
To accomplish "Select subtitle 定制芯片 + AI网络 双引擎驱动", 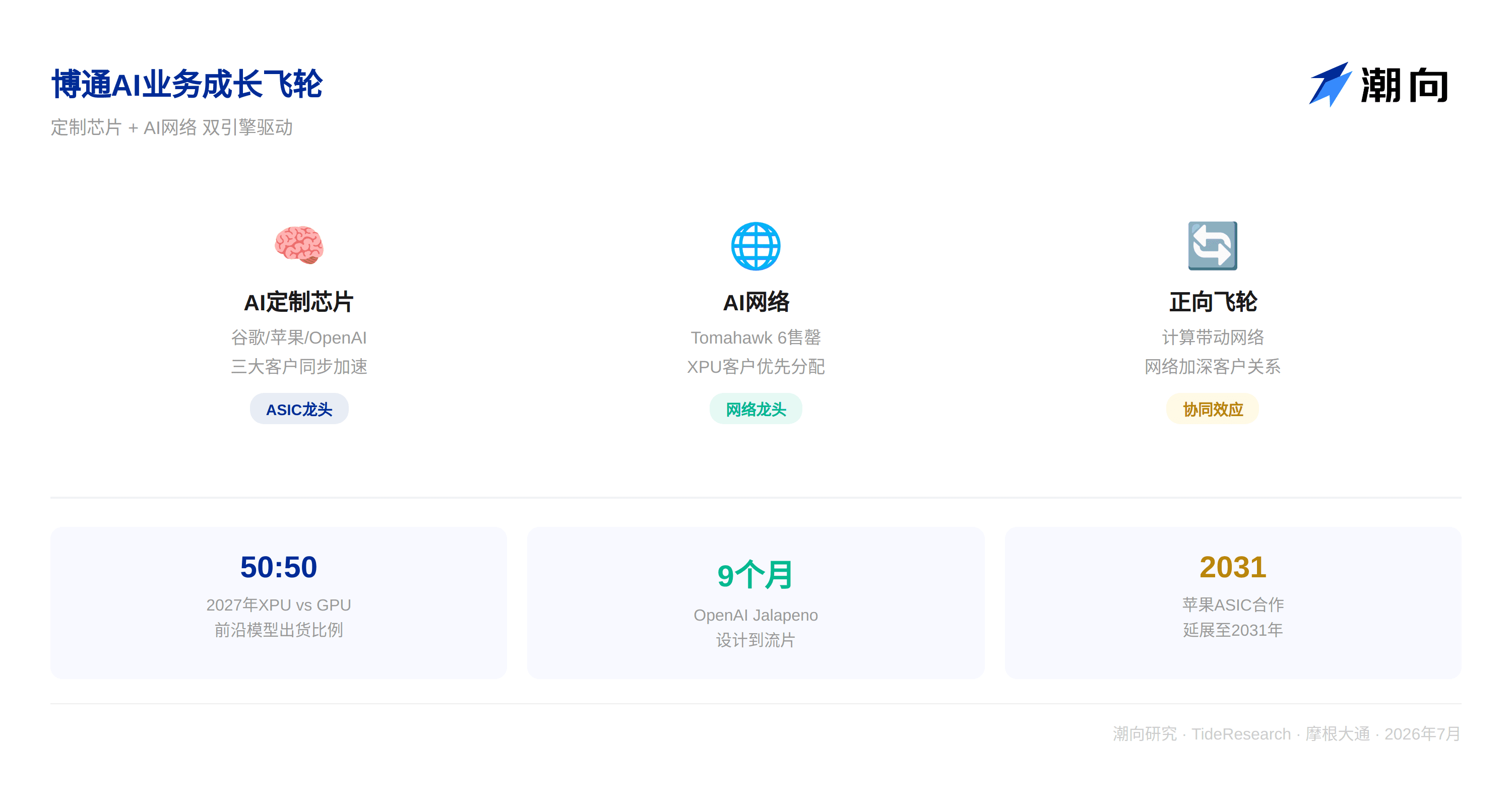I will click(x=171, y=127).
